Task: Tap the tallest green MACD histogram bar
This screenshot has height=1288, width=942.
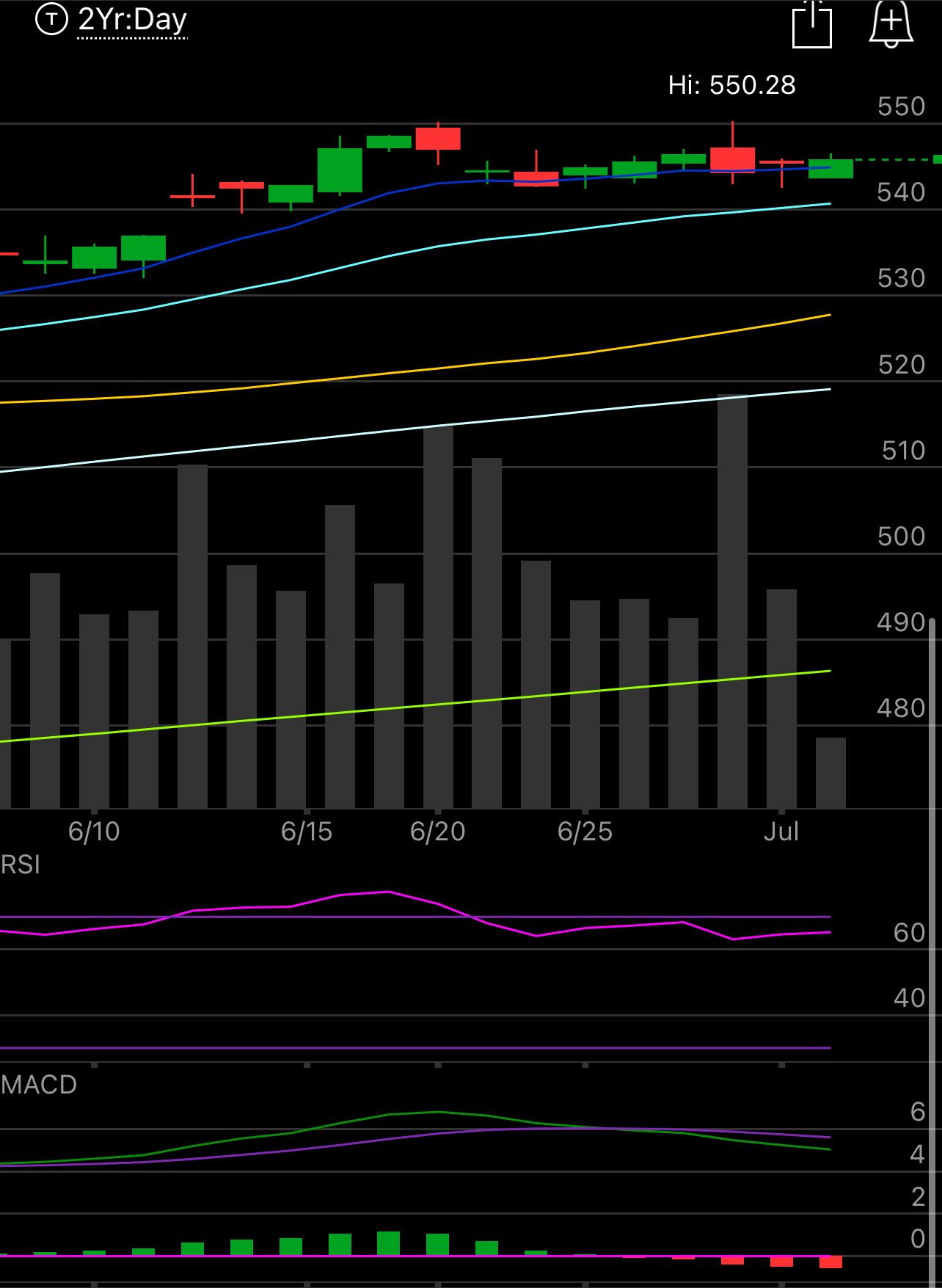Action: point(388,1243)
